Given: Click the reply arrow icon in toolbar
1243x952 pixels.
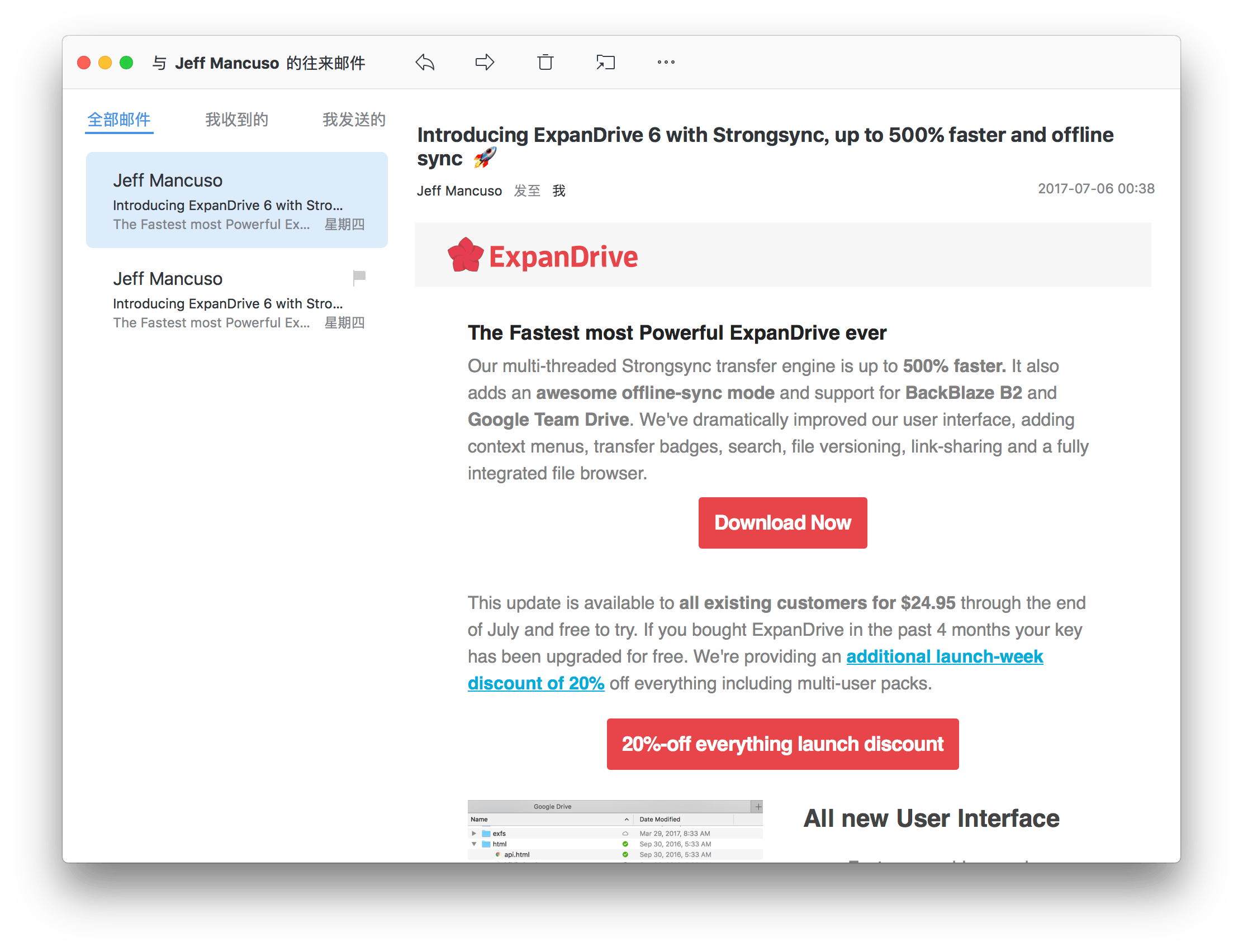Looking at the screenshot, I should coord(425,63).
